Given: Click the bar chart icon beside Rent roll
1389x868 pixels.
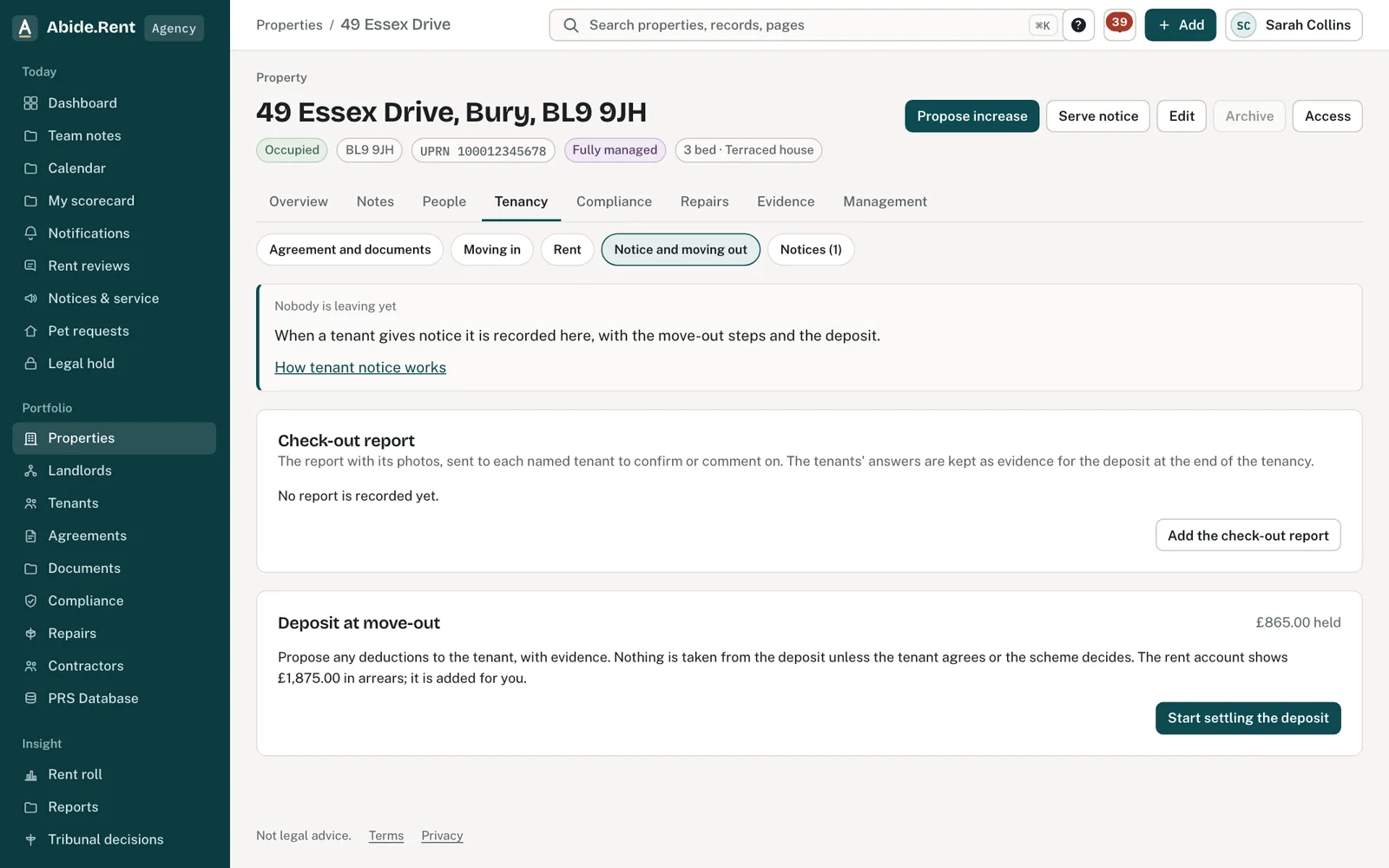Looking at the screenshot, I should pos(30,775).
